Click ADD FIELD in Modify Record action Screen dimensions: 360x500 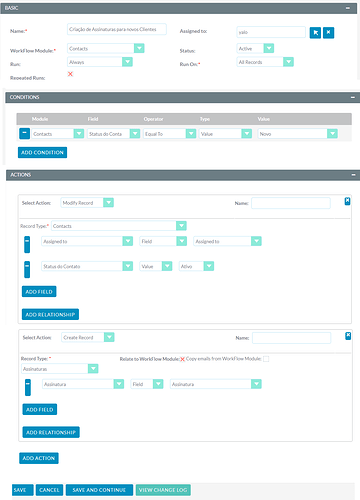(39, 292)
